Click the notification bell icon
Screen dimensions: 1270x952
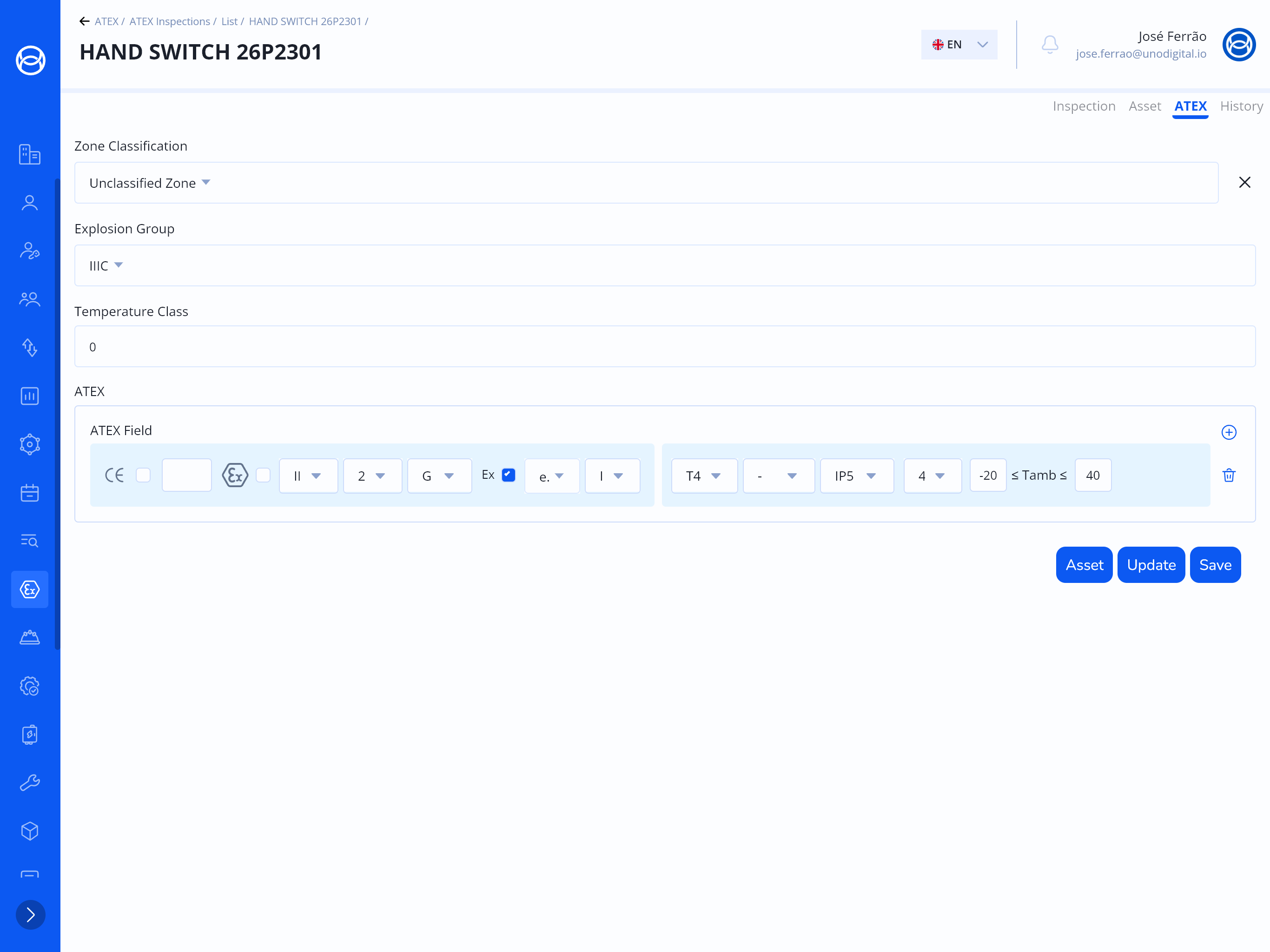coord(1050,44)
